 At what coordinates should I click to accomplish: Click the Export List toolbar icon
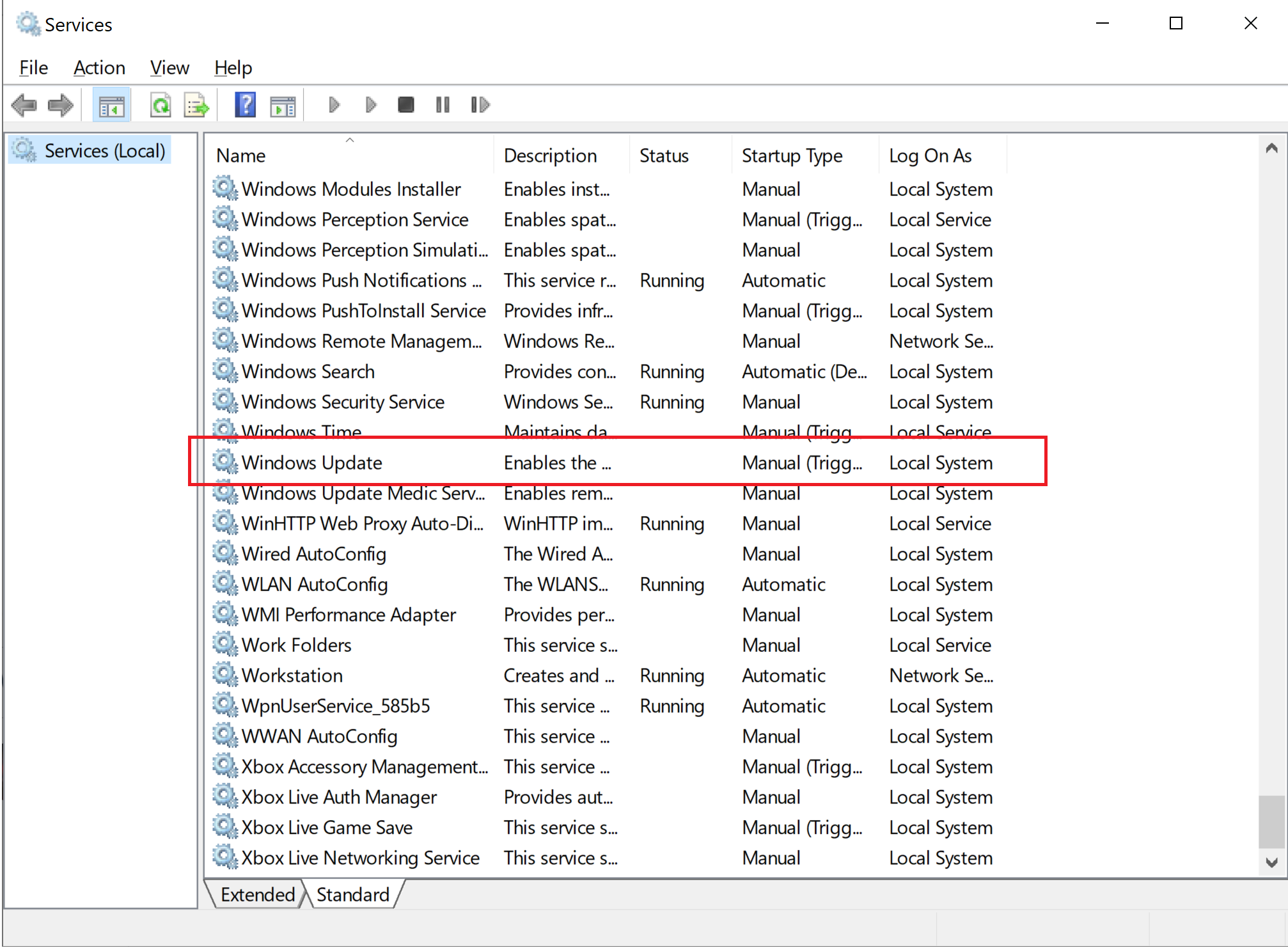pos(196,105)
